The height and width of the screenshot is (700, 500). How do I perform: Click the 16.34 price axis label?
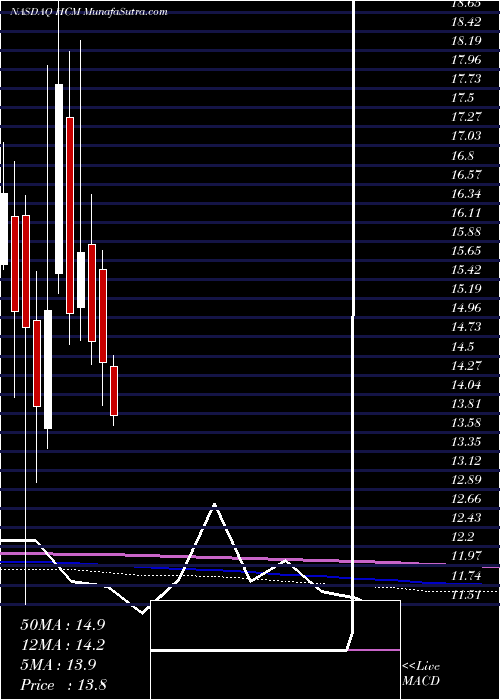pos(466,194)
